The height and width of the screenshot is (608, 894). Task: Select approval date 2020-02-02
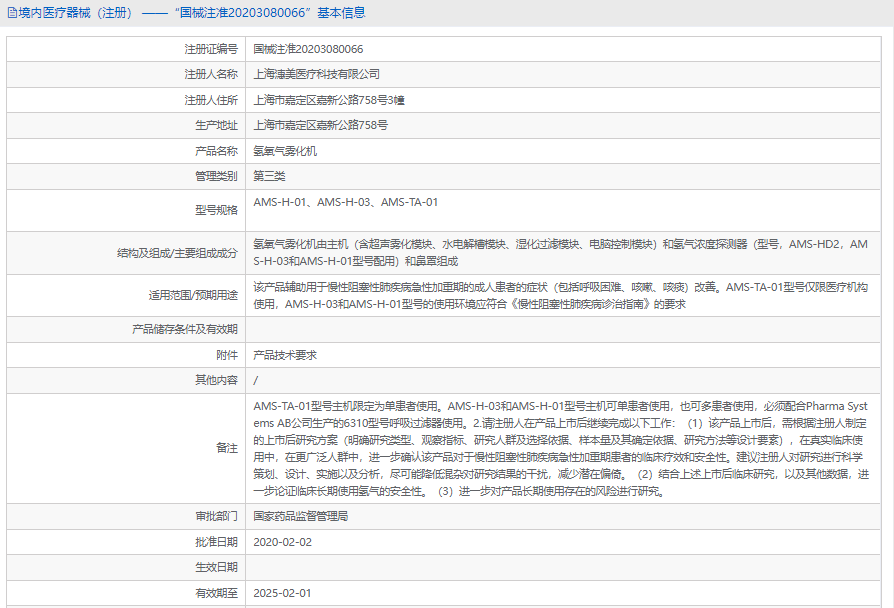click(283, 542)
